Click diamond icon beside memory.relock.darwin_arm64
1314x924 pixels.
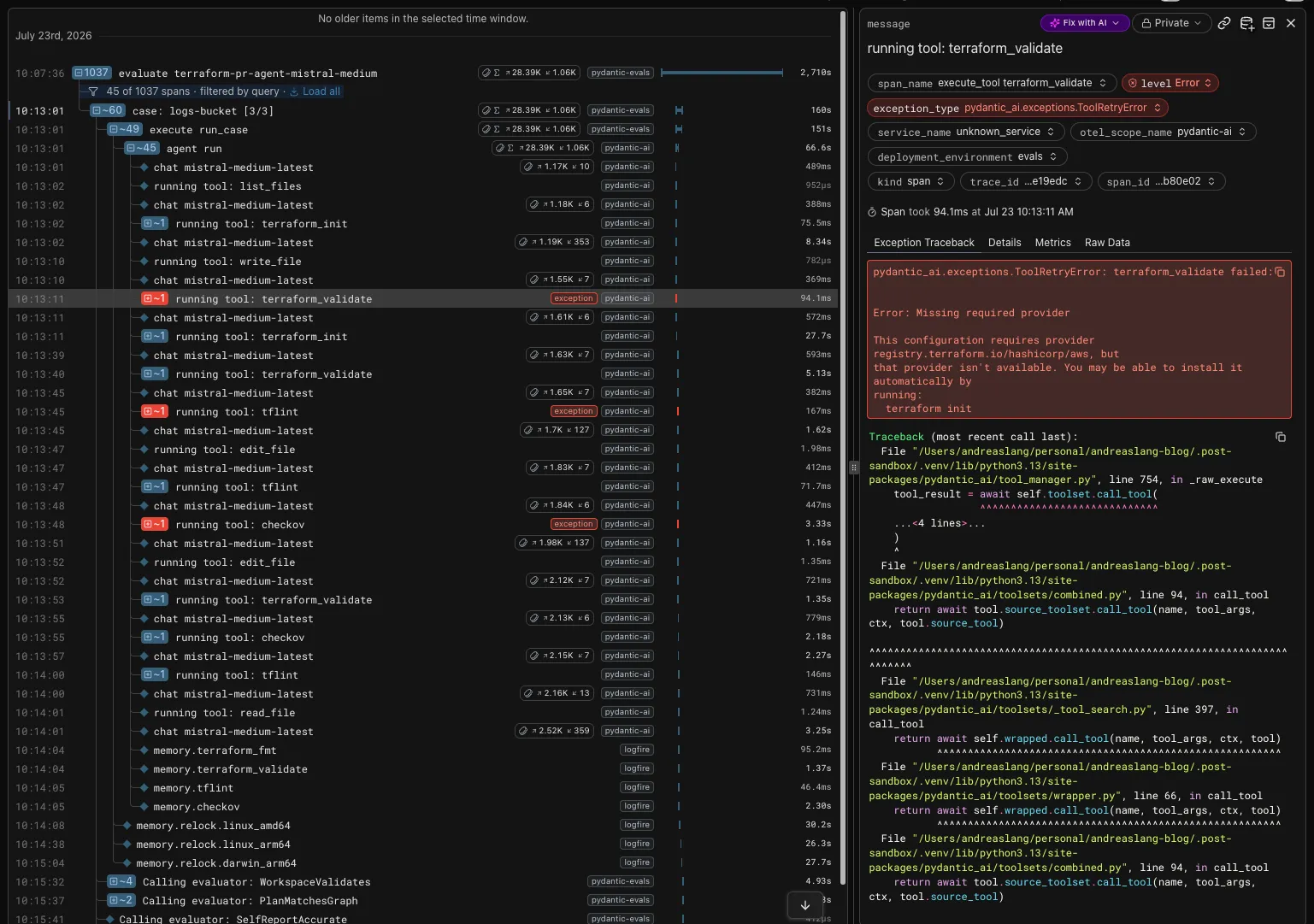point(127,862)
